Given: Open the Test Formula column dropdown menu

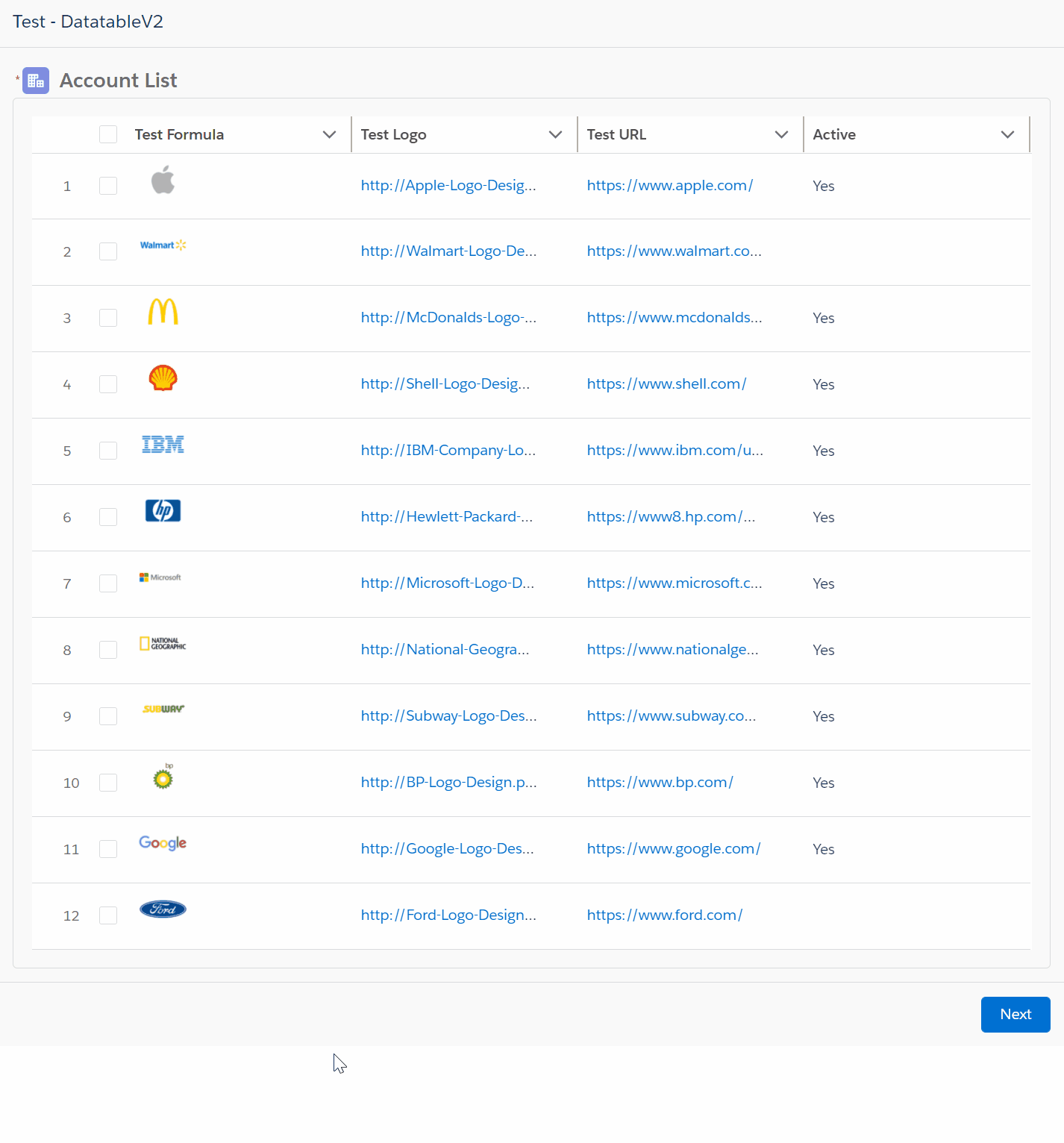Looking at the screenshot, I should pos(329,134).
